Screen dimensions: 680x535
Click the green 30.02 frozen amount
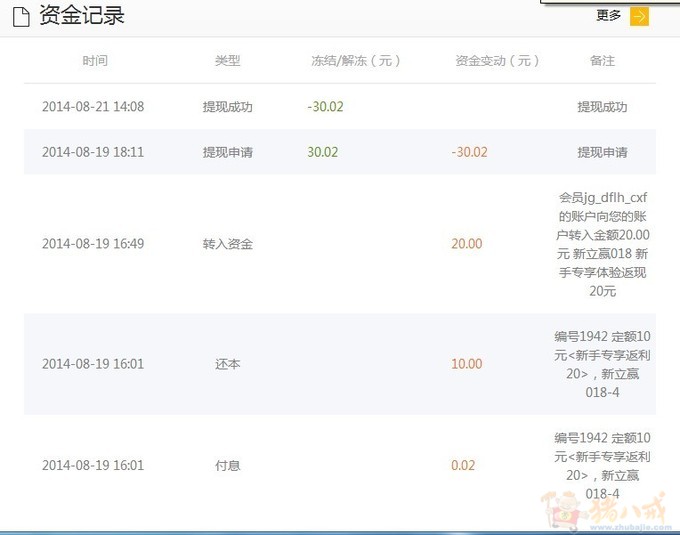coord(323,152)
